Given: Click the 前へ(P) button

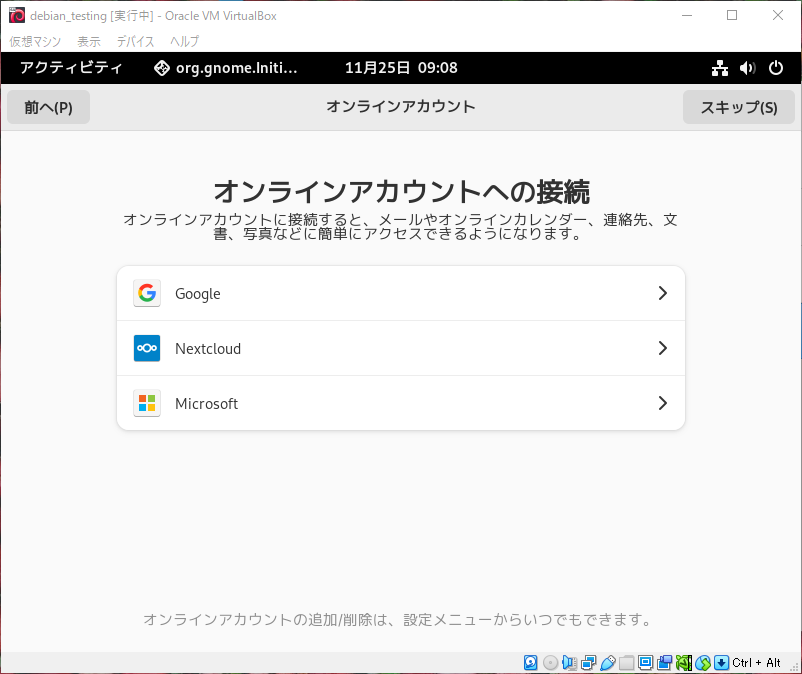Looking at the screenshot, I should [49, 107].
